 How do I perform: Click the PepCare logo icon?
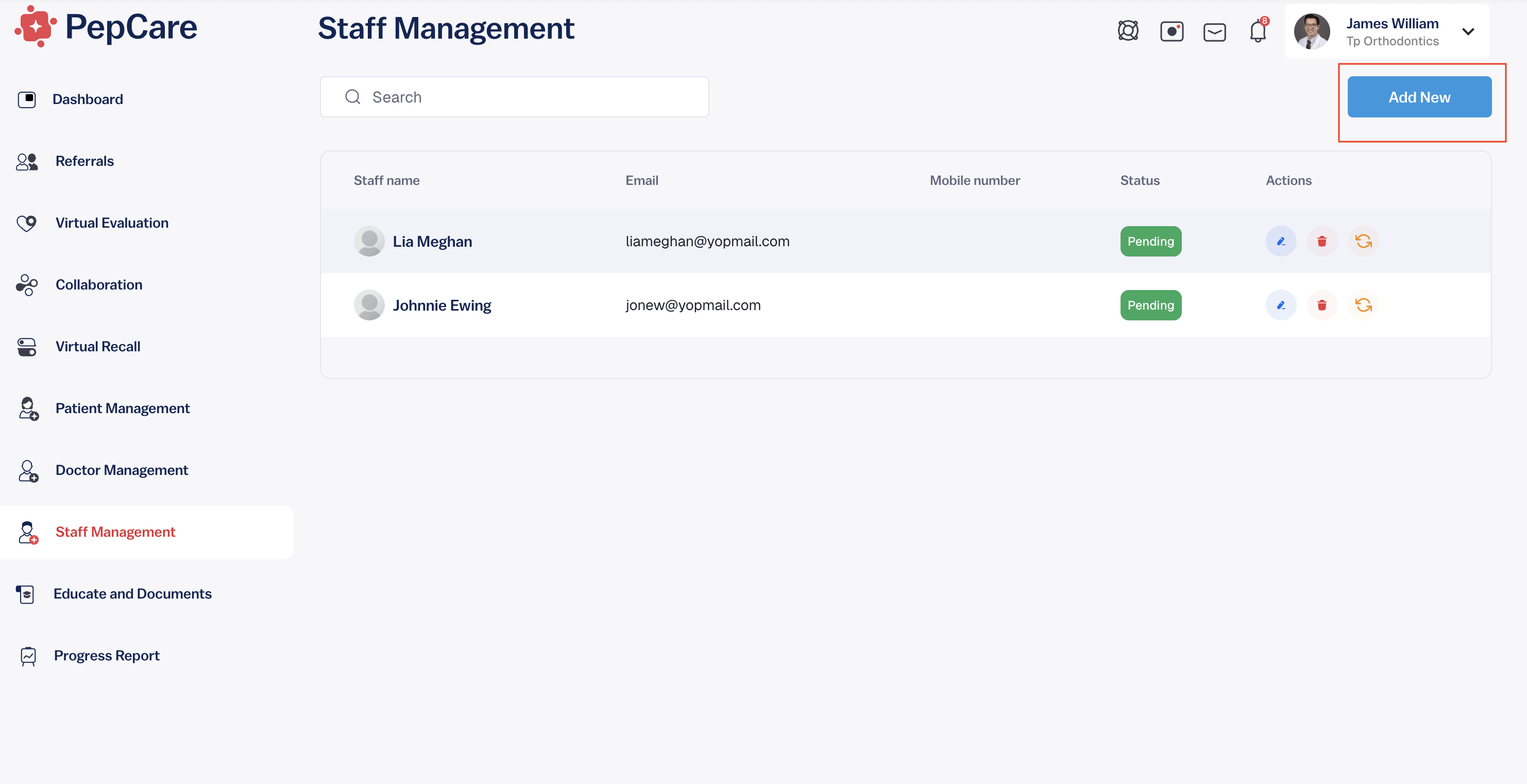point(36,27)
